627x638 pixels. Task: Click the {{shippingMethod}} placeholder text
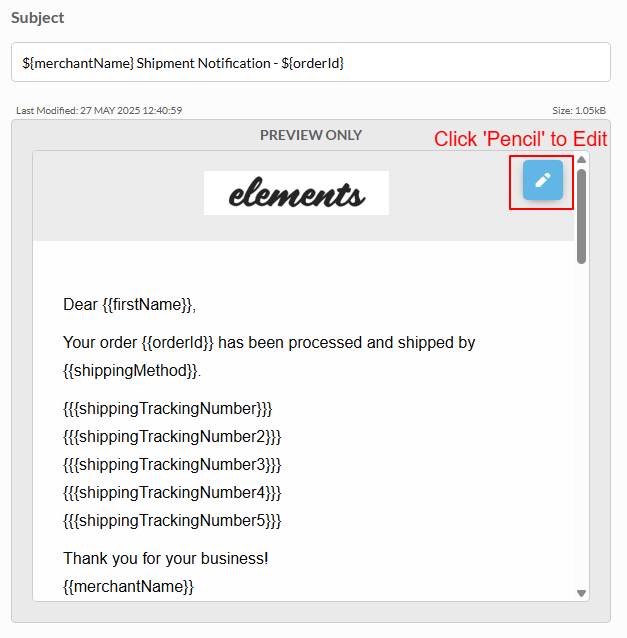(132, 371)
